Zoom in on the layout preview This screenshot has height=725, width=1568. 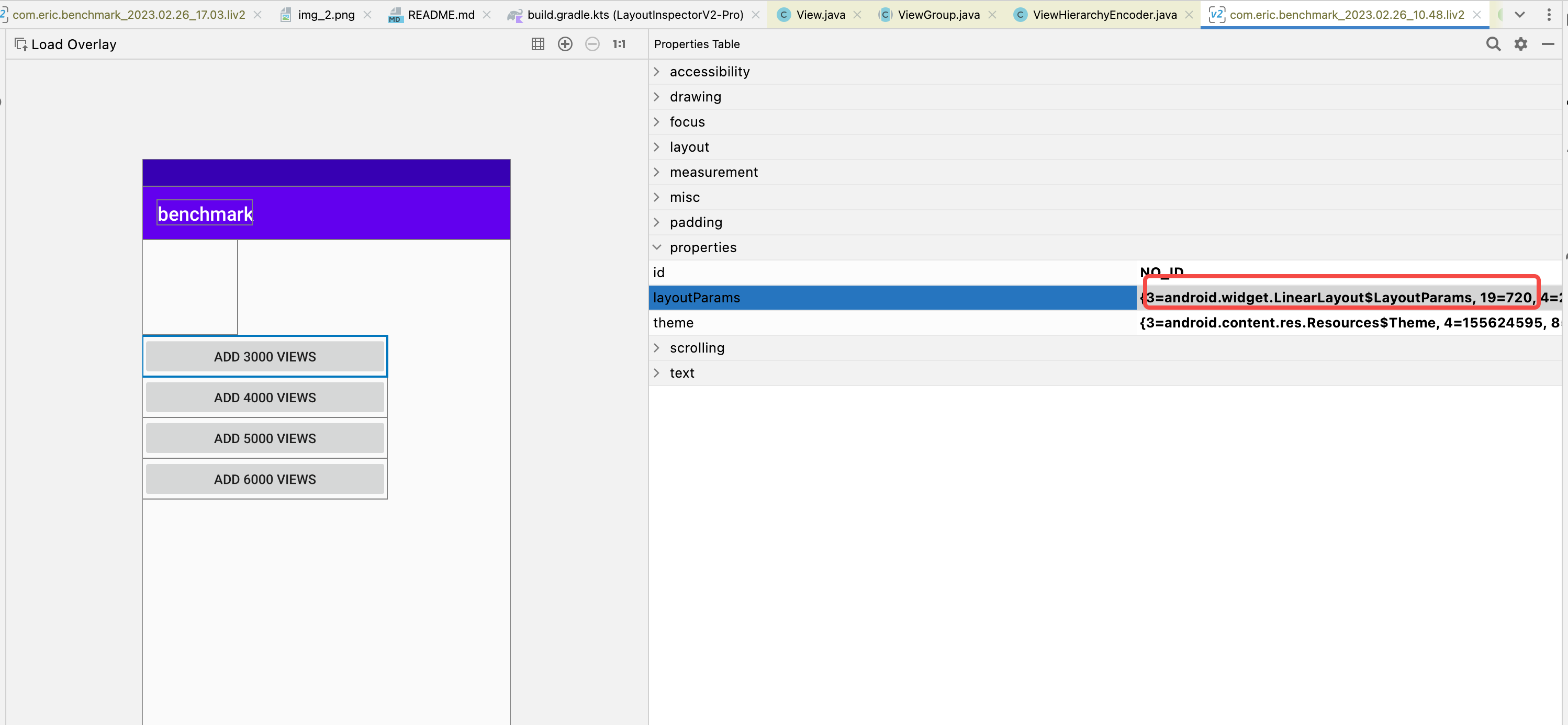565,44
